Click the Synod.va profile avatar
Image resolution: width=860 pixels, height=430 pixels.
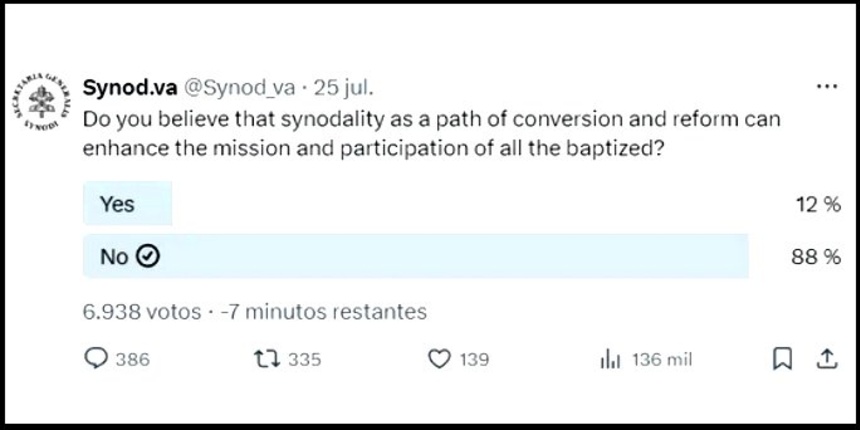pos(42,101)
